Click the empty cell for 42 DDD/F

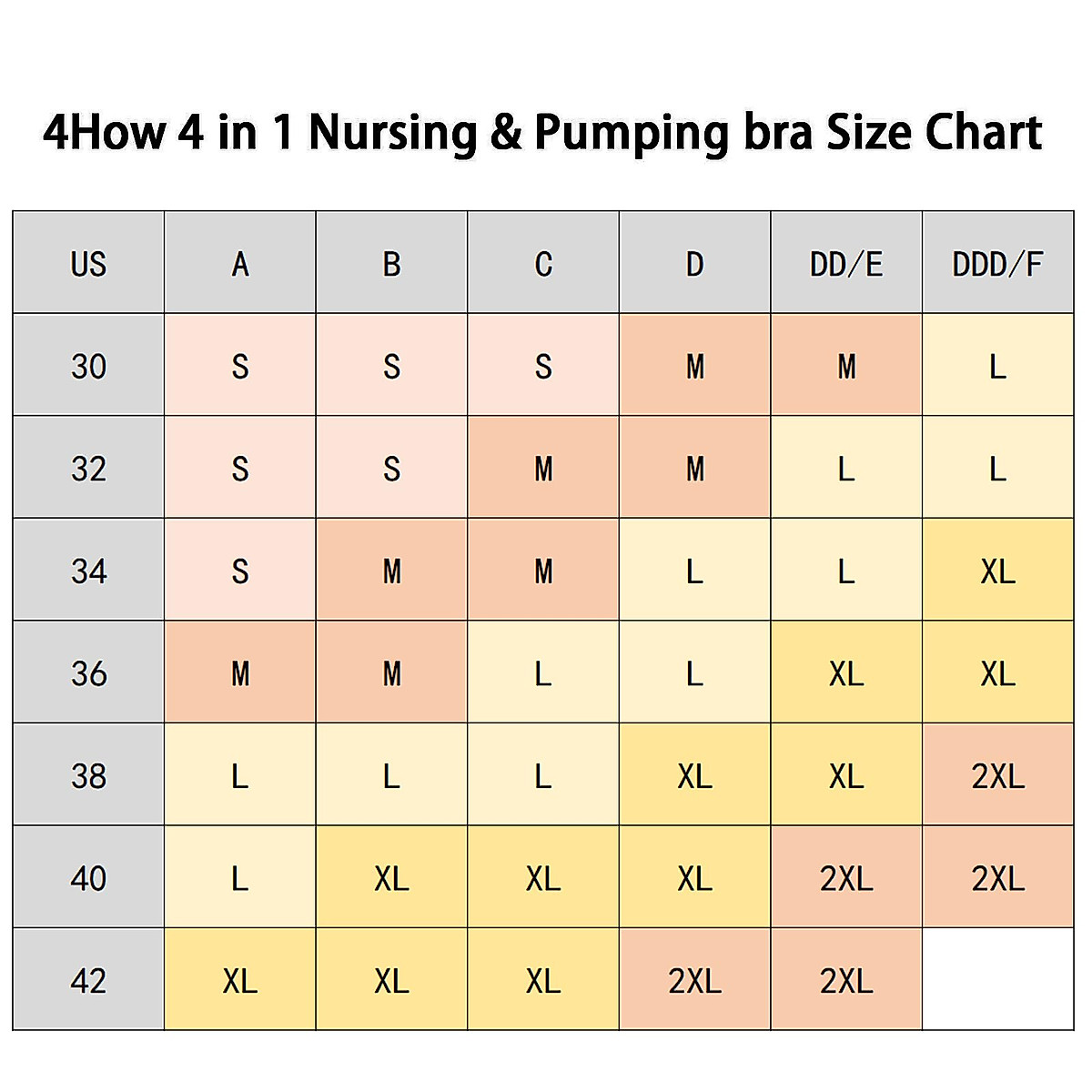(x=997, y=980)
